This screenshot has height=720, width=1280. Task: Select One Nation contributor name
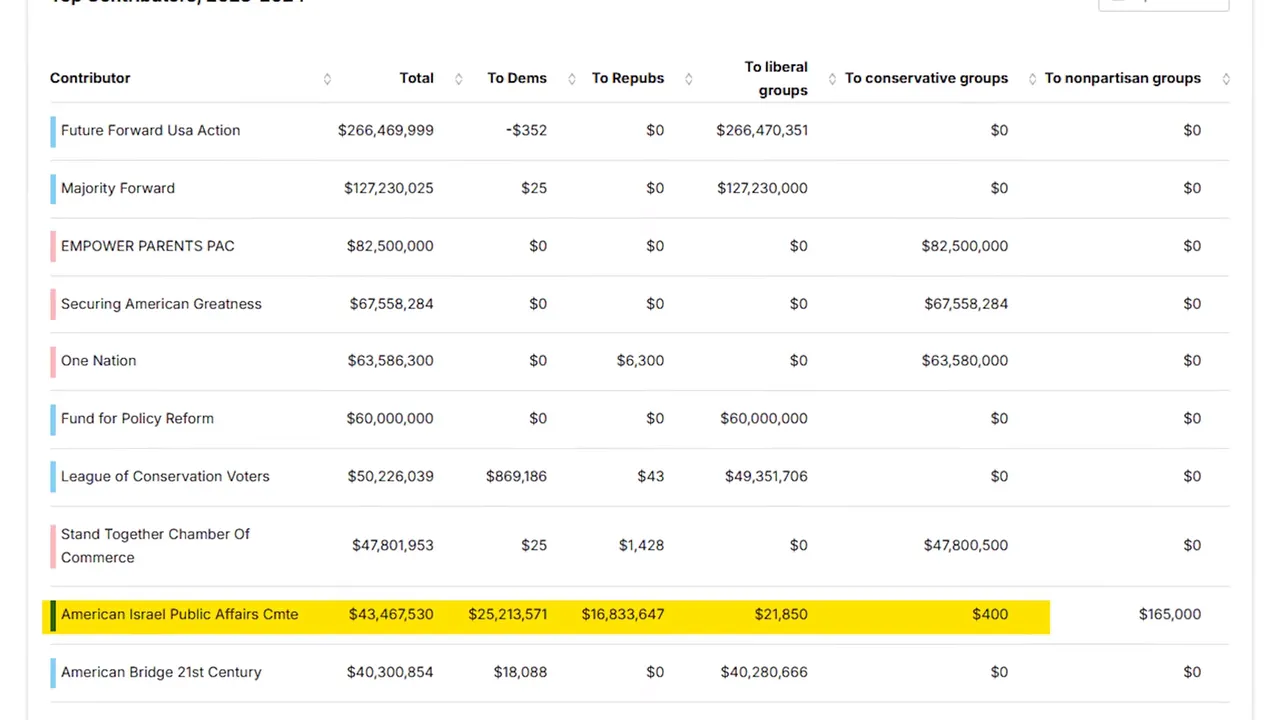pos(98,360)
